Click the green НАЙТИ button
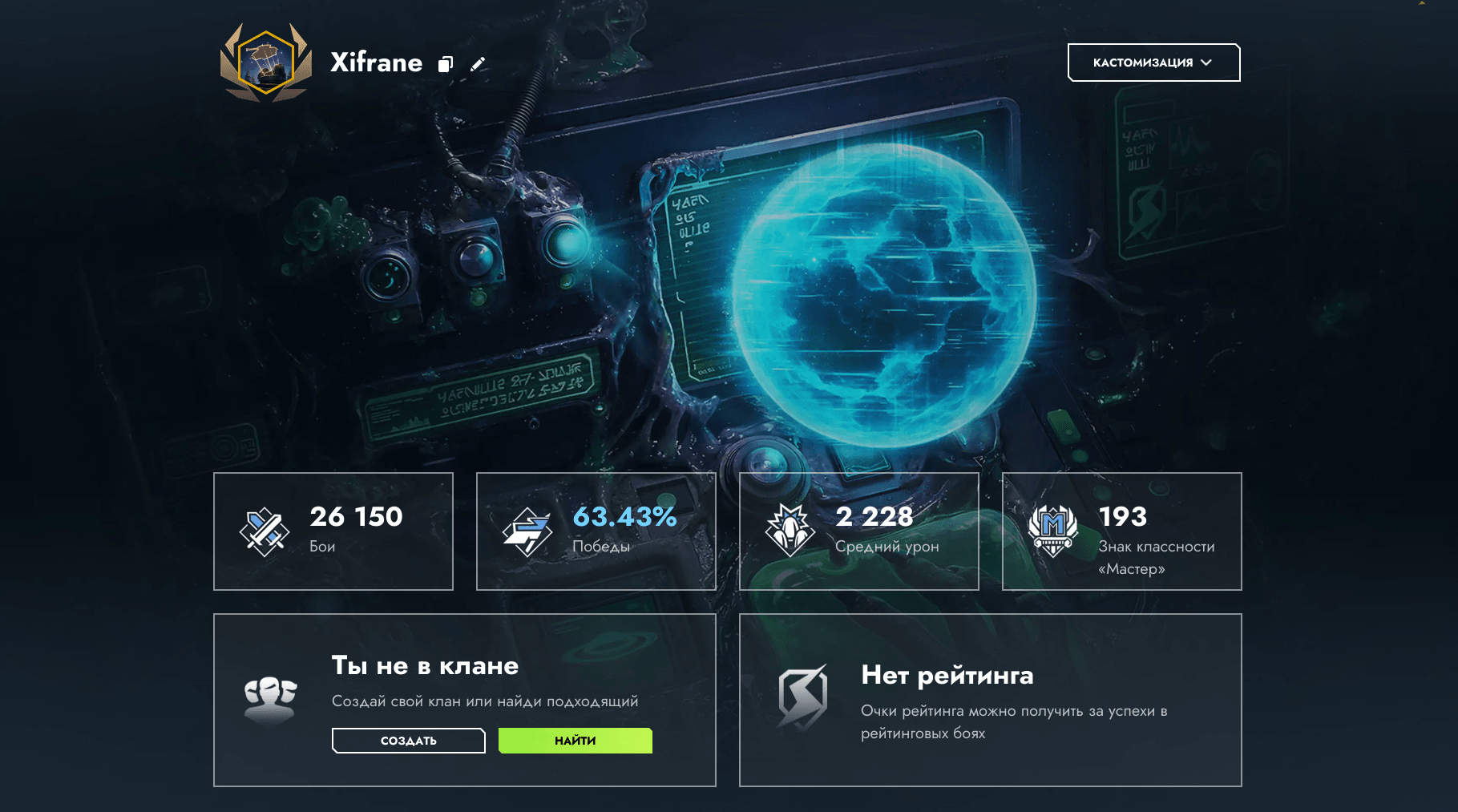 [576, 741]
